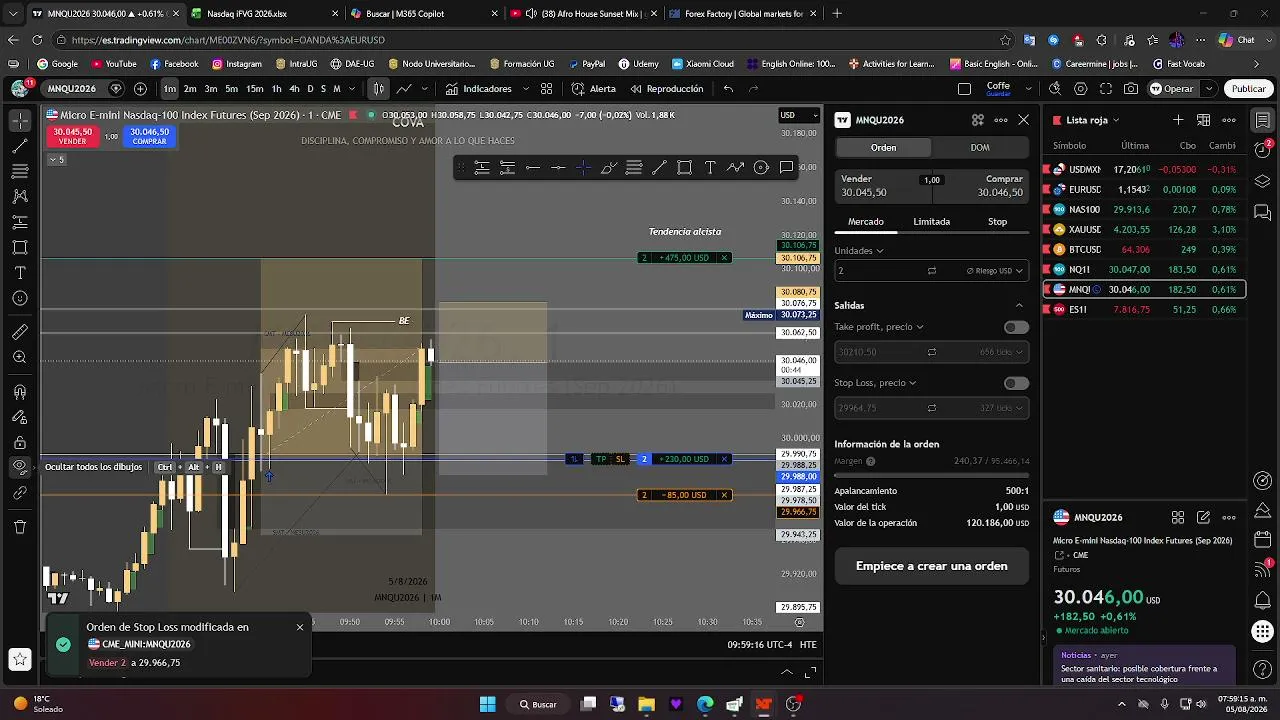The width and height of the screenshot is (1280, 720).
Task: Expand the Operar menu arrow
Action: 1209,89
